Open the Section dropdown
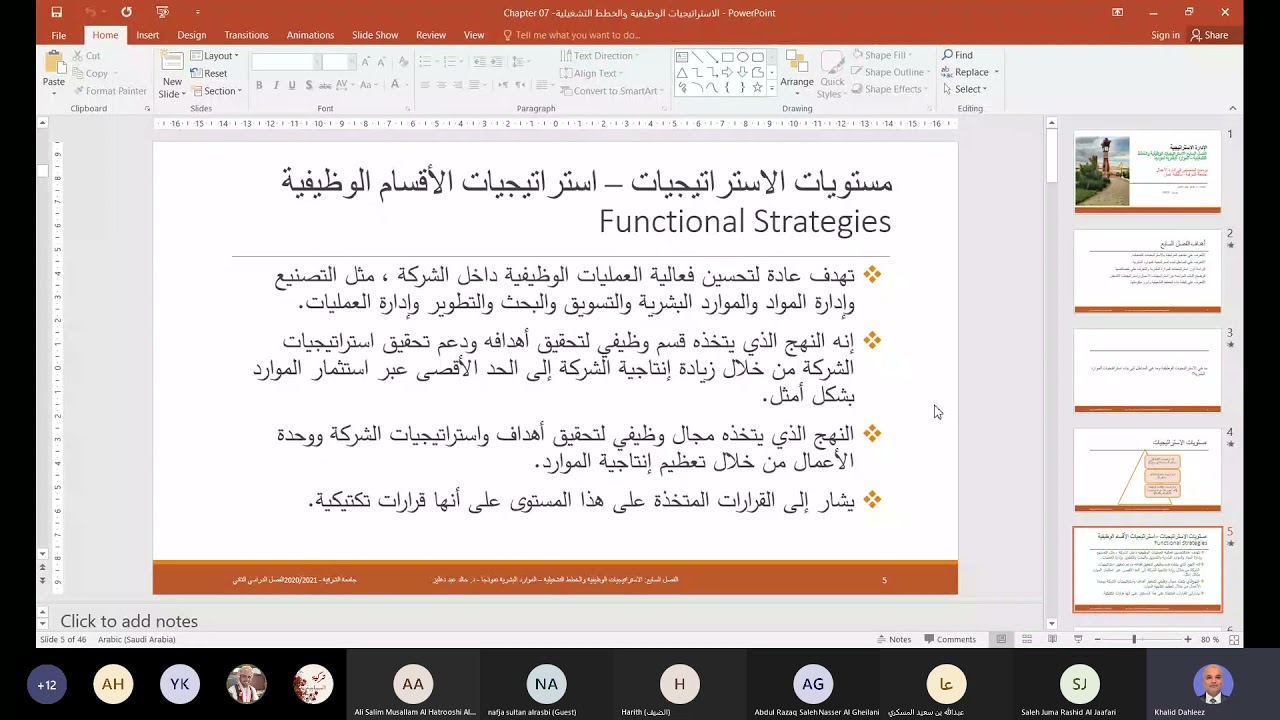This screenshot has width=1280, height=720. (x=217, y=91)
